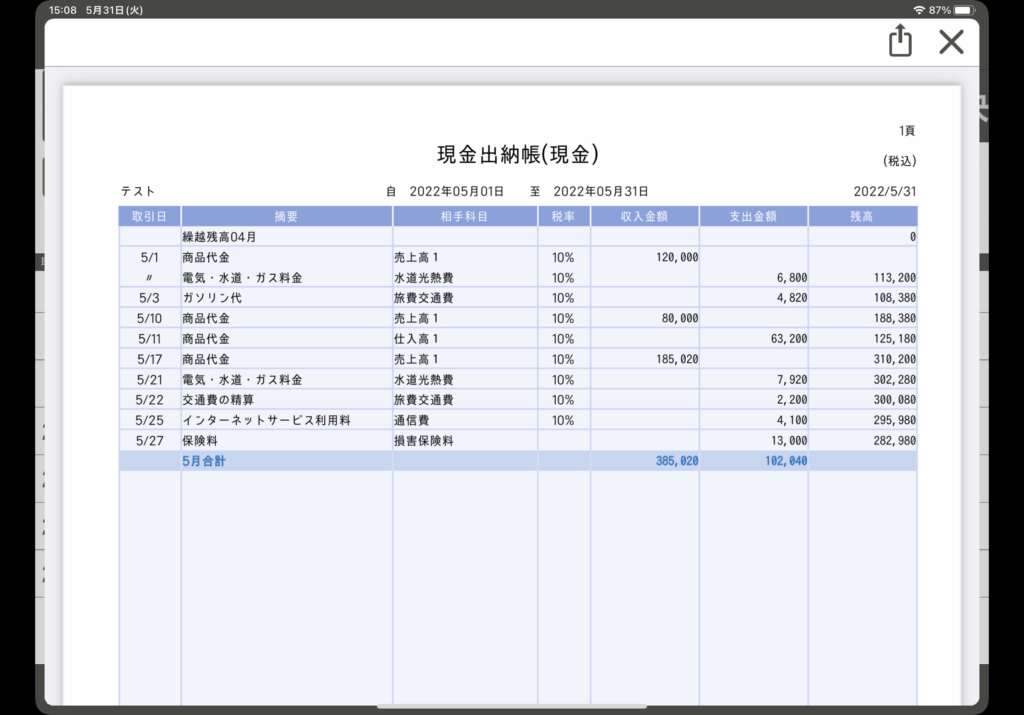
Task: Tap the 2022年05月31日 end date
Action: 601,191
